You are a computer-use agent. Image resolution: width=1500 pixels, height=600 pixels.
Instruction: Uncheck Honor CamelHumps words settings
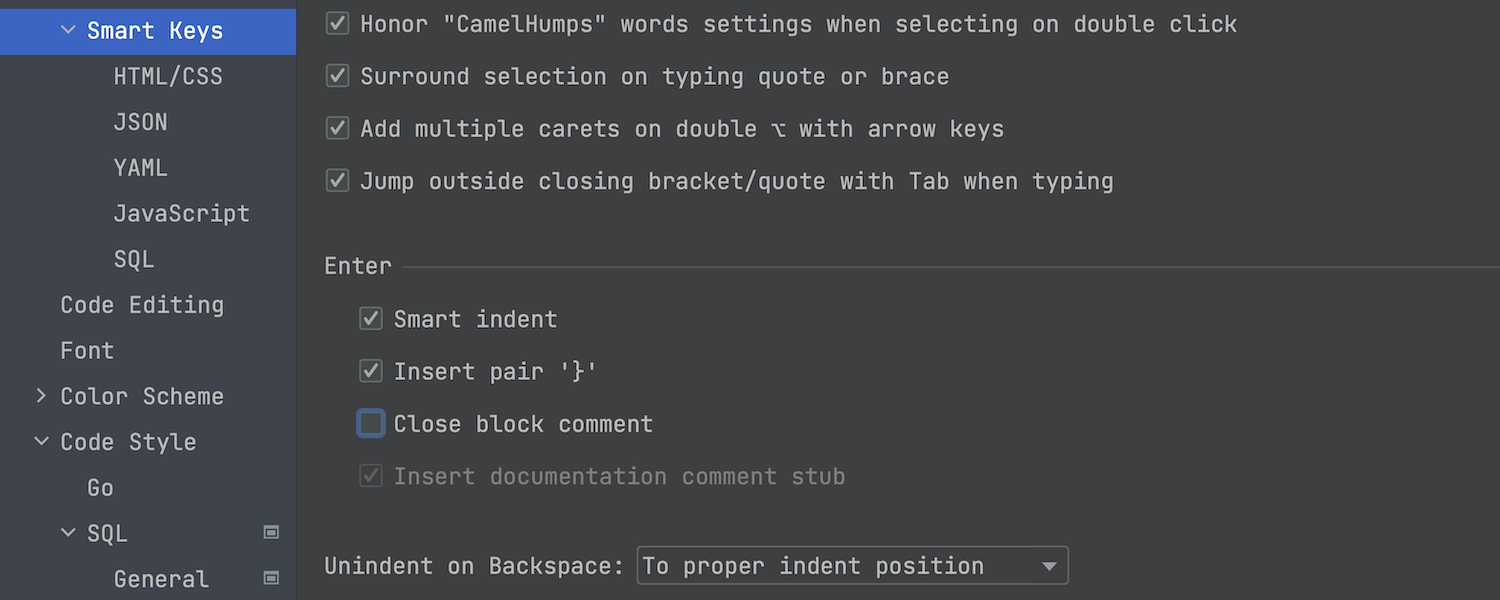click(x=338, y=24)
